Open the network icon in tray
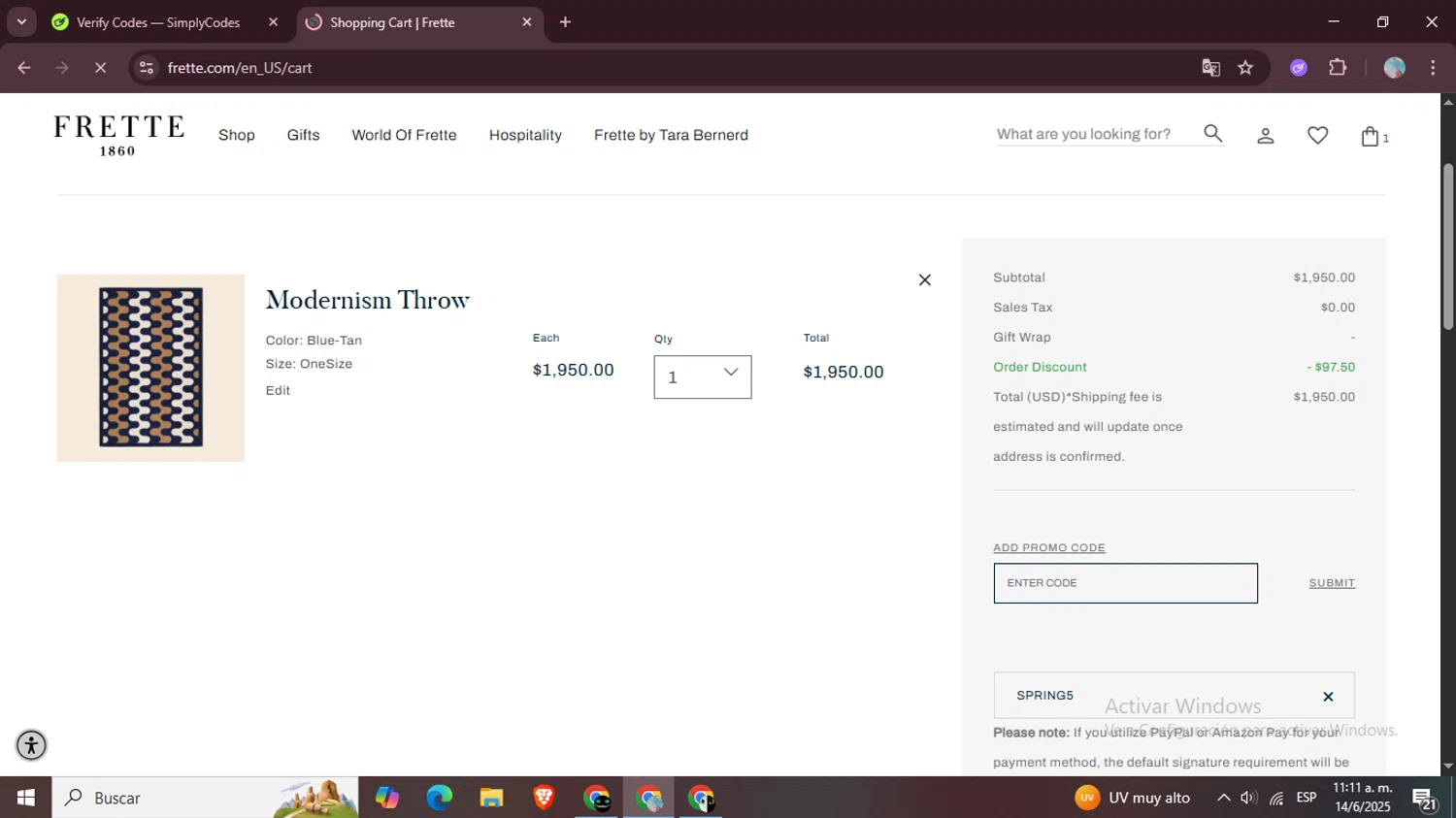This screenshot has height=818, width=1456. 1276,798
